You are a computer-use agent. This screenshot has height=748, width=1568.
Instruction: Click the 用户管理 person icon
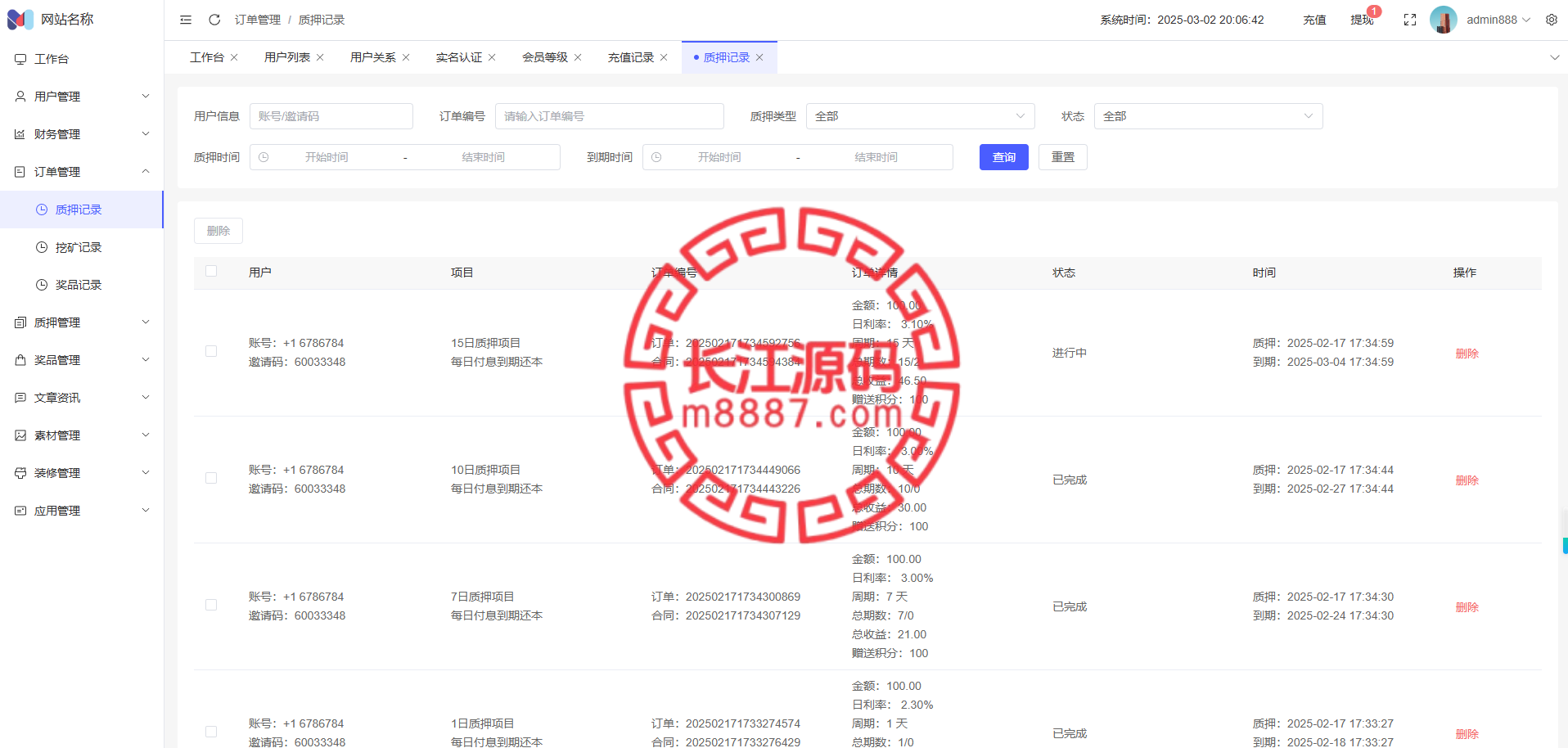click(20, 97)
